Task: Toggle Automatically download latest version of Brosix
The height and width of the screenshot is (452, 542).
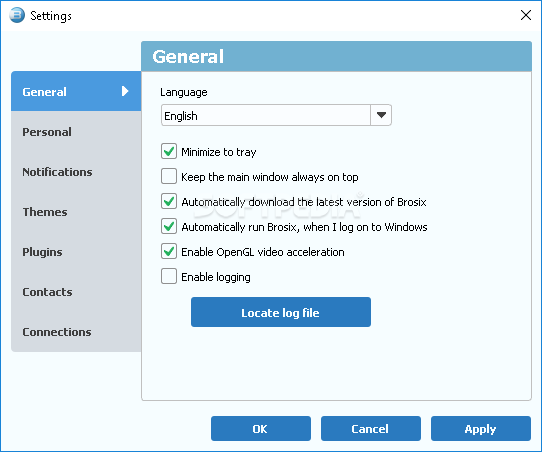Action: click(169, 201)
